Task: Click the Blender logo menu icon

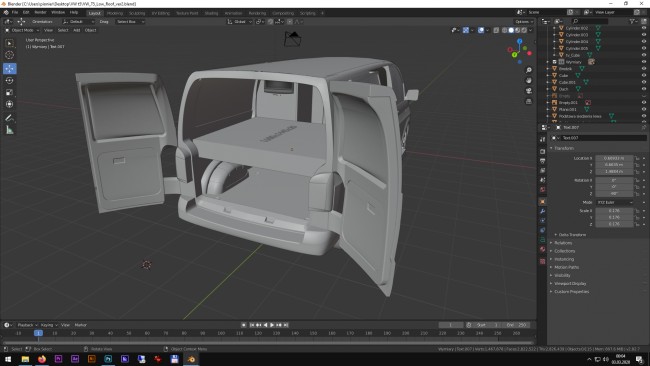Action: pyautogui.click(x=6, y=12)
